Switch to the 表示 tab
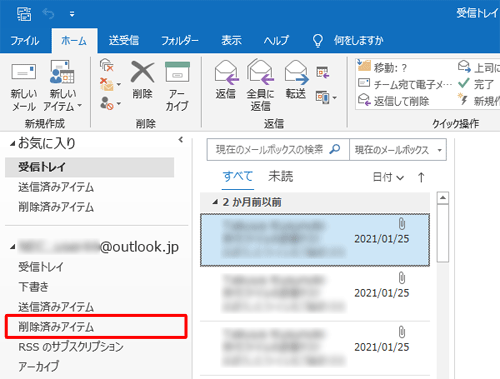The height and width of the screenshot is (379, 500). pyautogui.click(x=231, y=41)
